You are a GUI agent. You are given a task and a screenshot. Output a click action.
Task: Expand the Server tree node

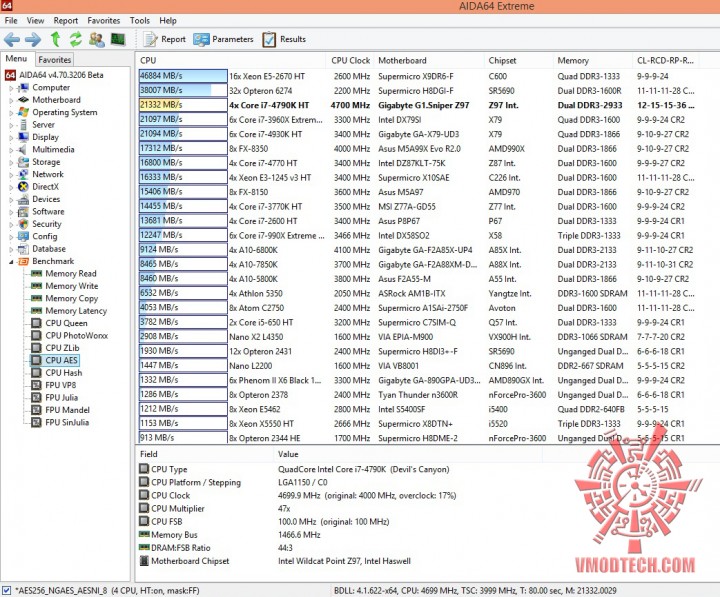click(x=11, y=125)
